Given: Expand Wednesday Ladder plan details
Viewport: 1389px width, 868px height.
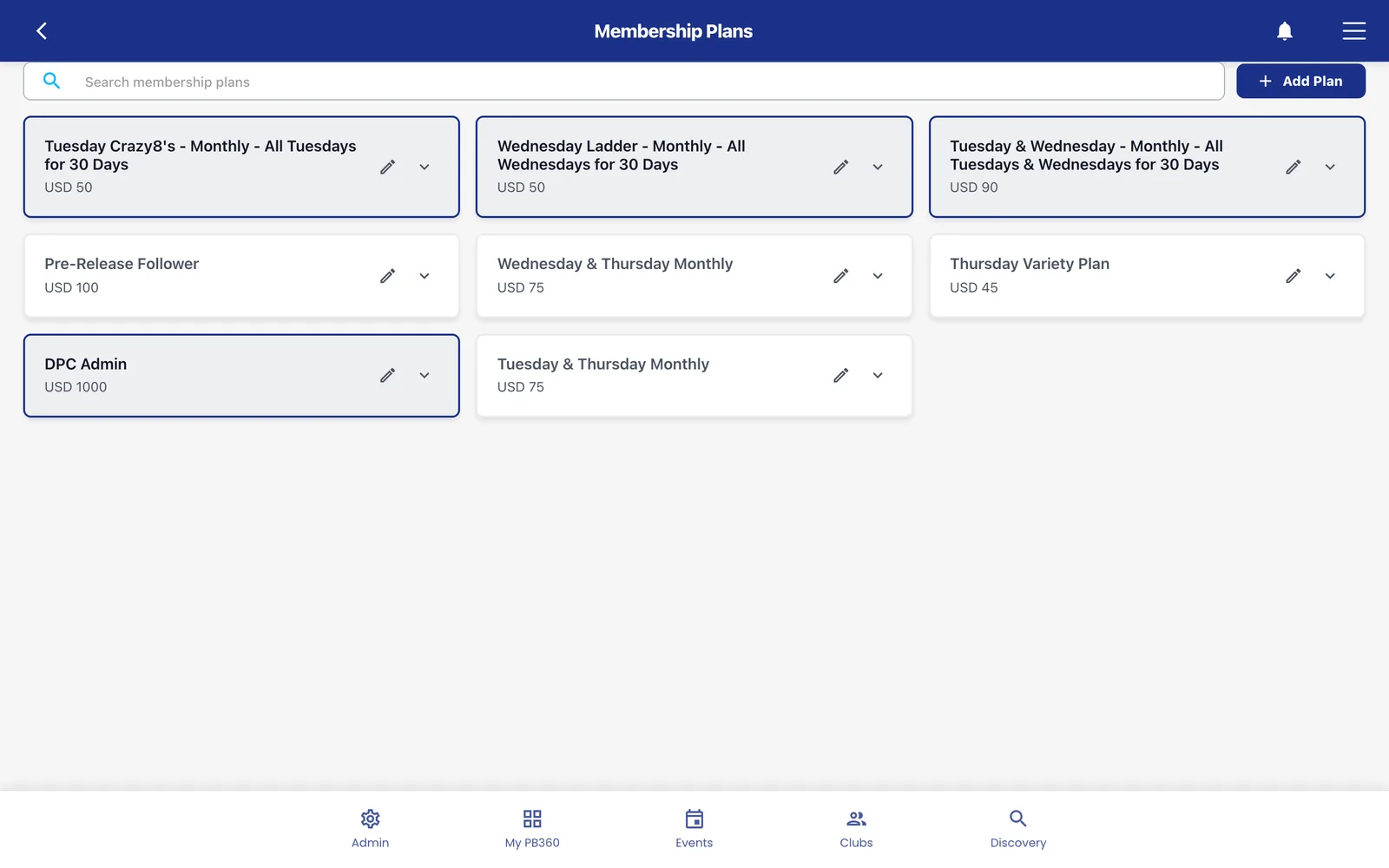Looking at the screenshot, I should (x=878, y=167).
